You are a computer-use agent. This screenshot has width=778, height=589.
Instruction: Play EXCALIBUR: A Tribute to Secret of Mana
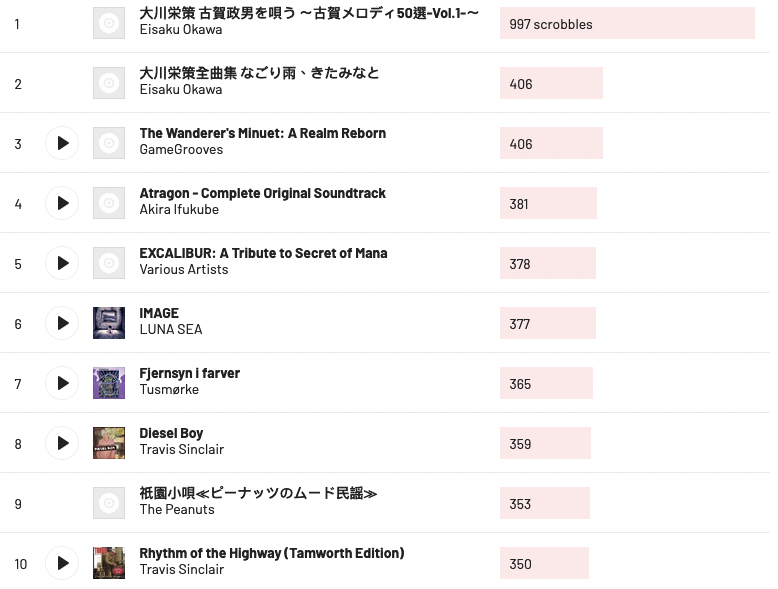click(62, 263)
